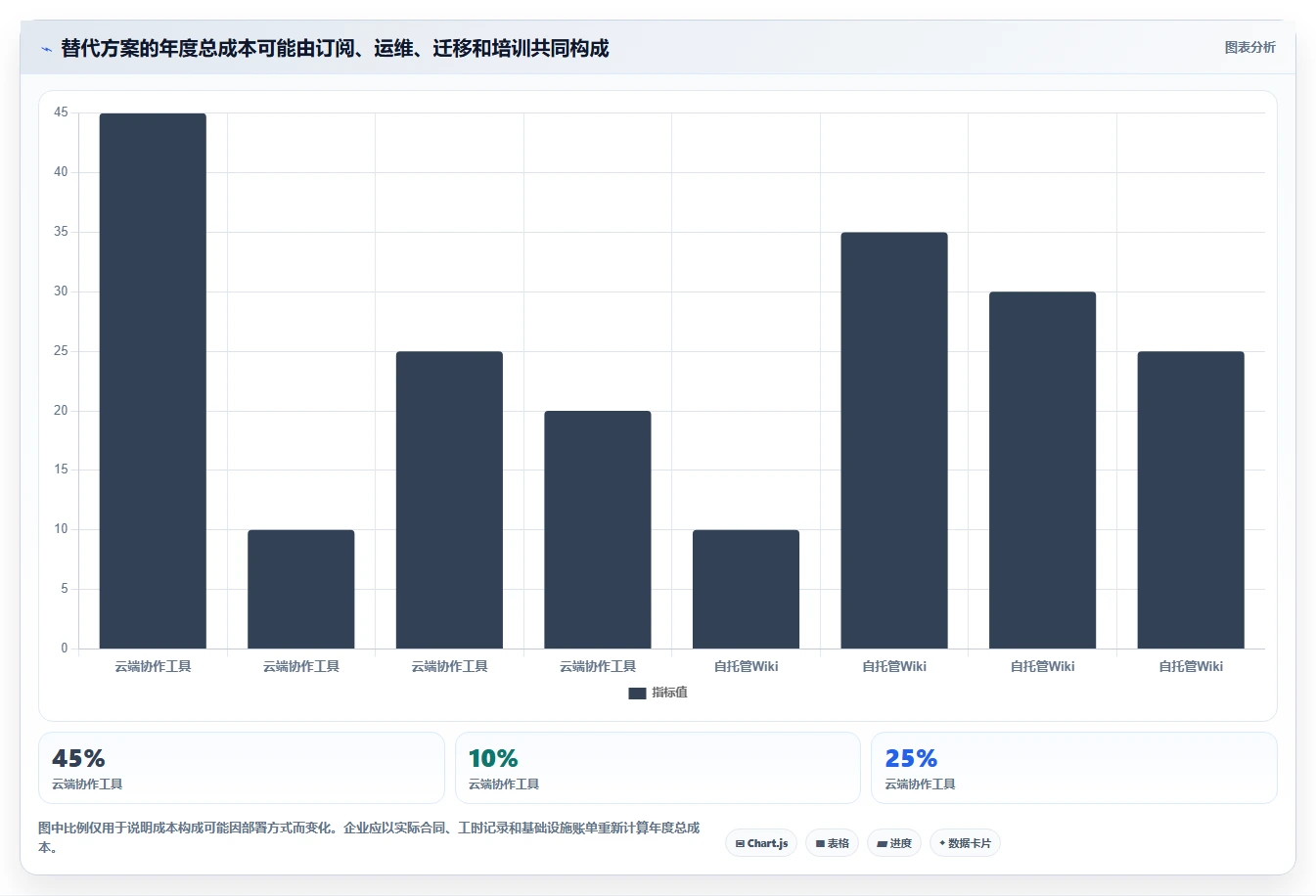1316x896 pixels.
Task: Click the footnote text beginning 图中比例仅用于说明
Action: pos(369,837)
